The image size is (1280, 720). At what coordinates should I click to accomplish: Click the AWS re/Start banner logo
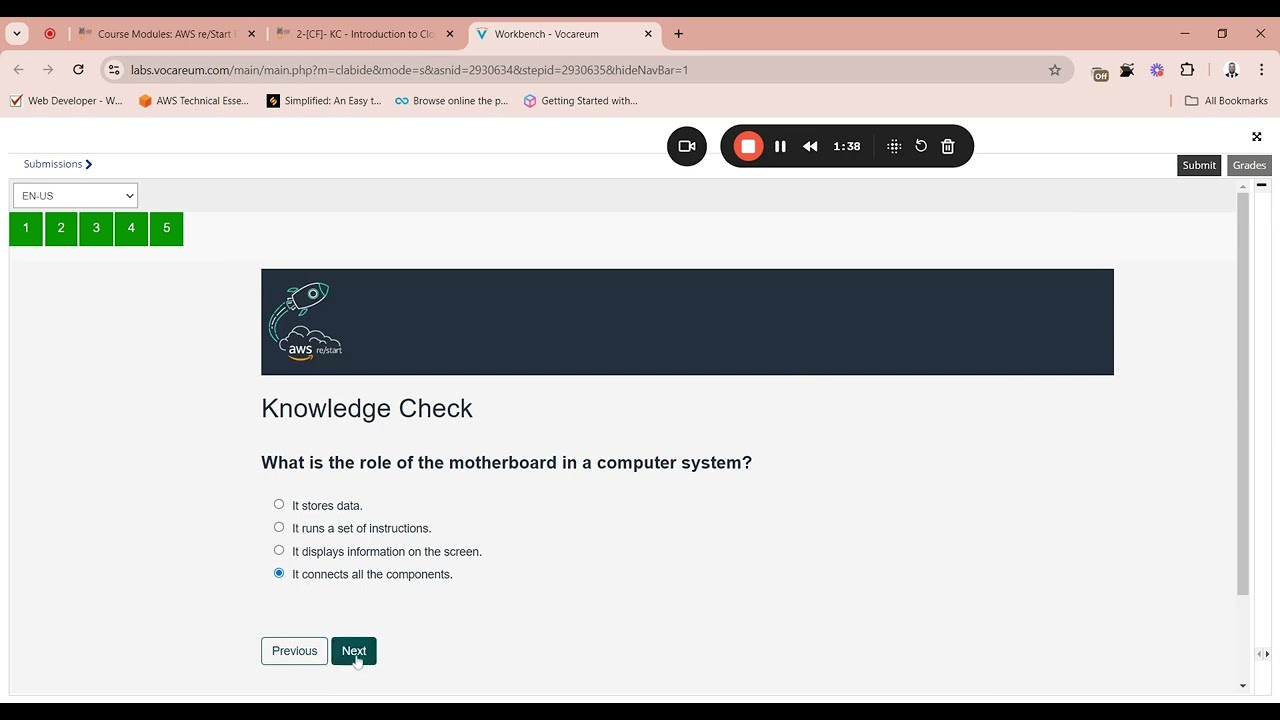point(306,321)
